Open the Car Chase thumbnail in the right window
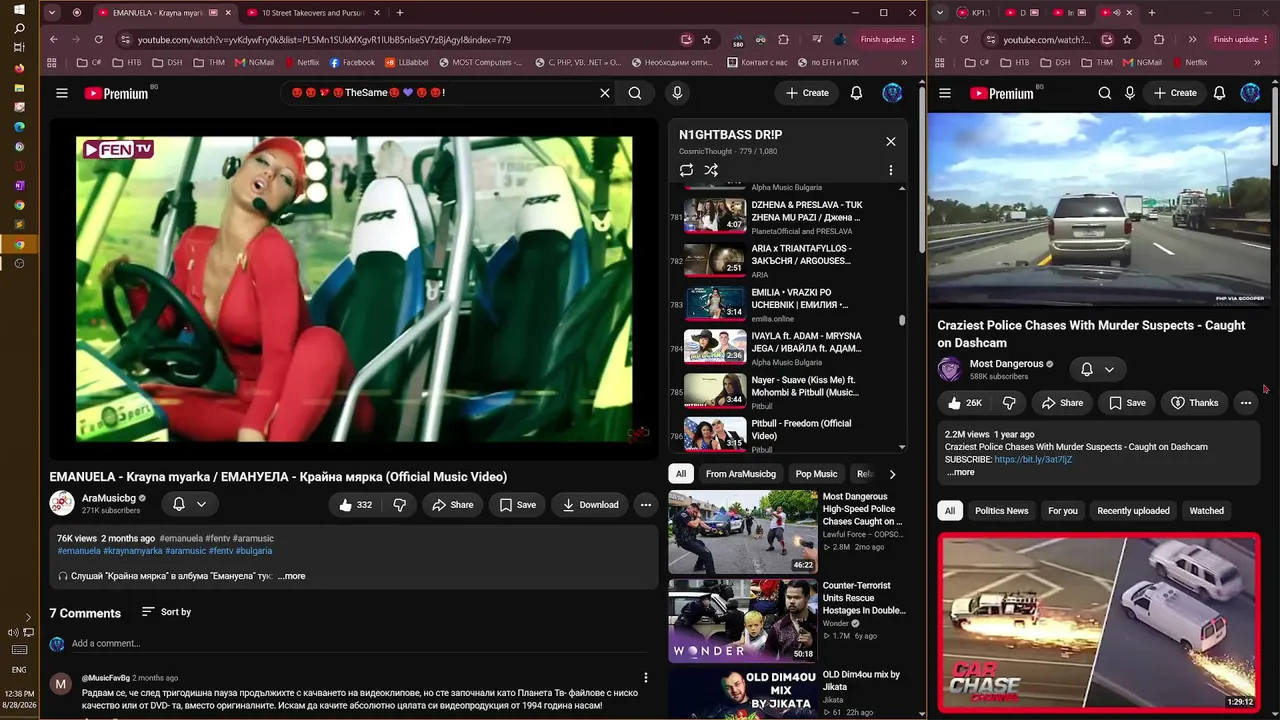 click(1099, 623)
